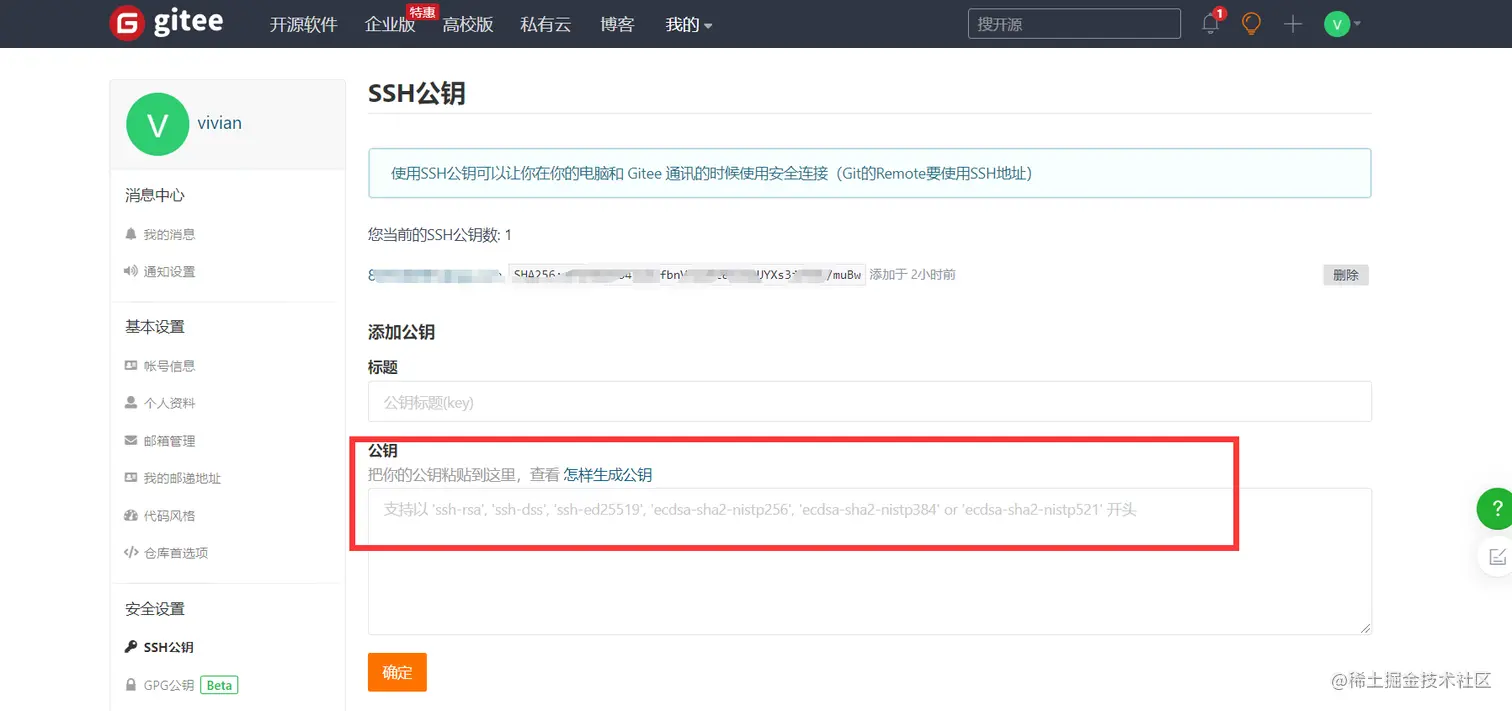The width and height of the screenshot is (1512, 711).
Task: Click the vivian profile avatar
Action: [157, 124]
